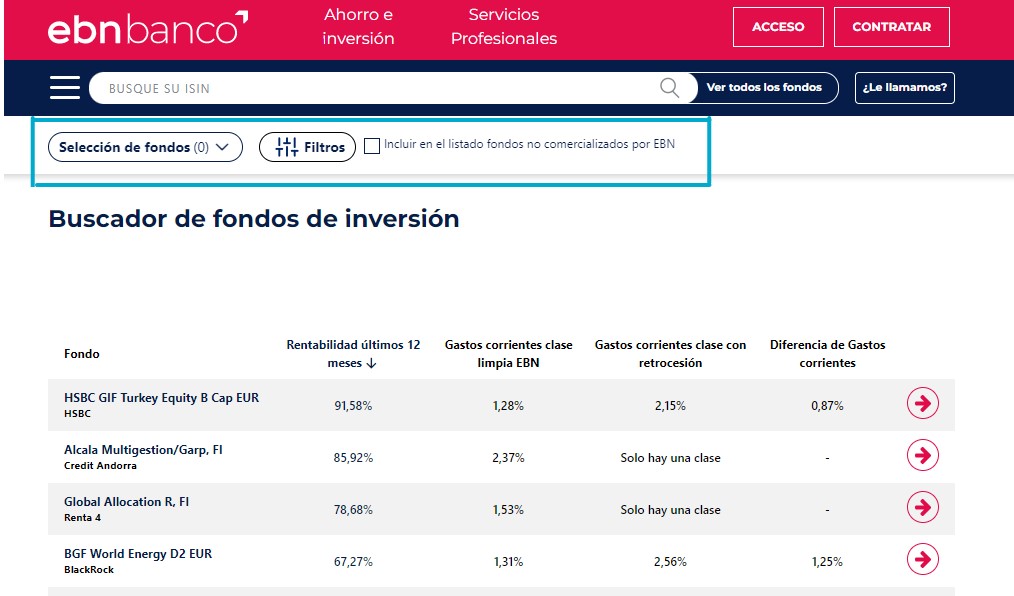Expand the Selección de fondos dropdown

point(146,147)
